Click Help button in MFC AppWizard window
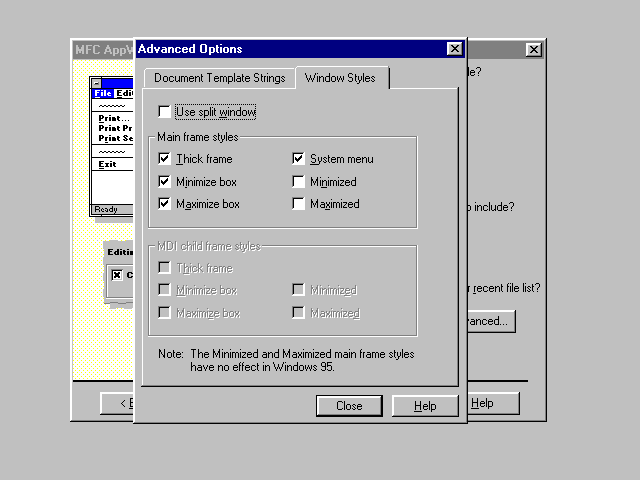The image size is (640, 480). click(x=492, y=403)
